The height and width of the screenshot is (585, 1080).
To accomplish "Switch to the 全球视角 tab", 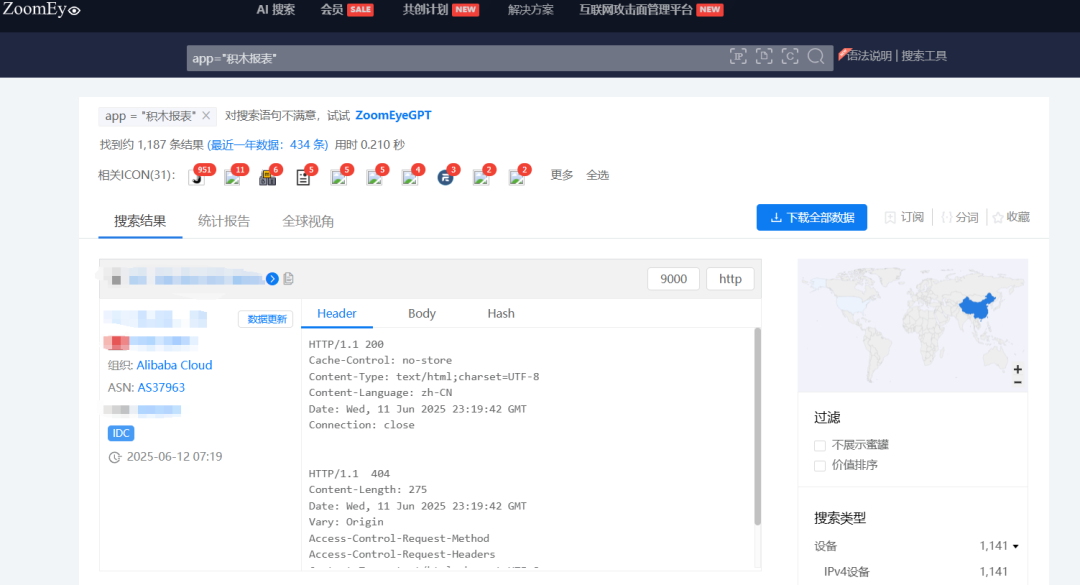I will (x=308, y=221).
